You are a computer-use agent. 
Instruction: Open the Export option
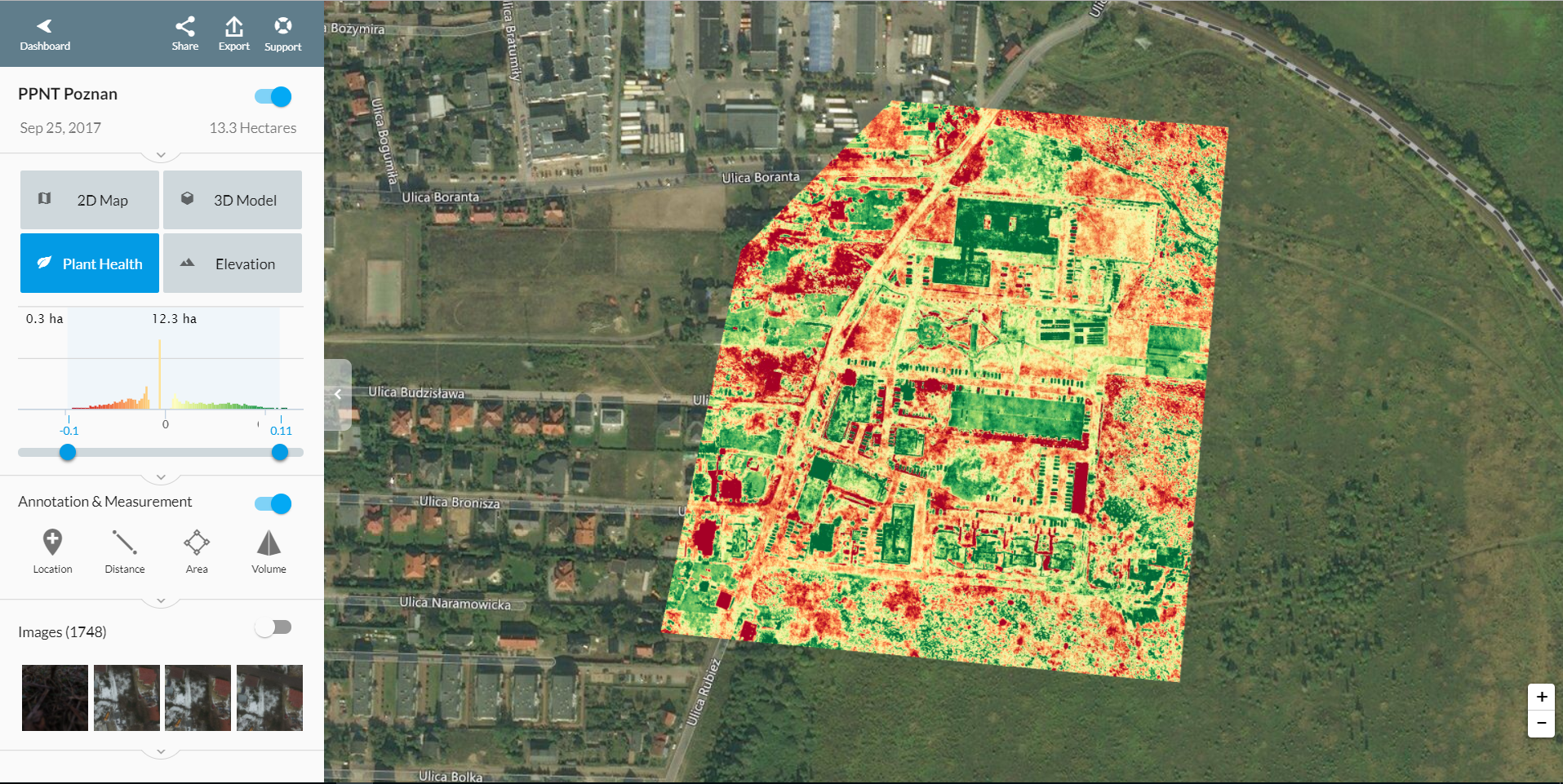pyautogui.click(x=233, y=34)
